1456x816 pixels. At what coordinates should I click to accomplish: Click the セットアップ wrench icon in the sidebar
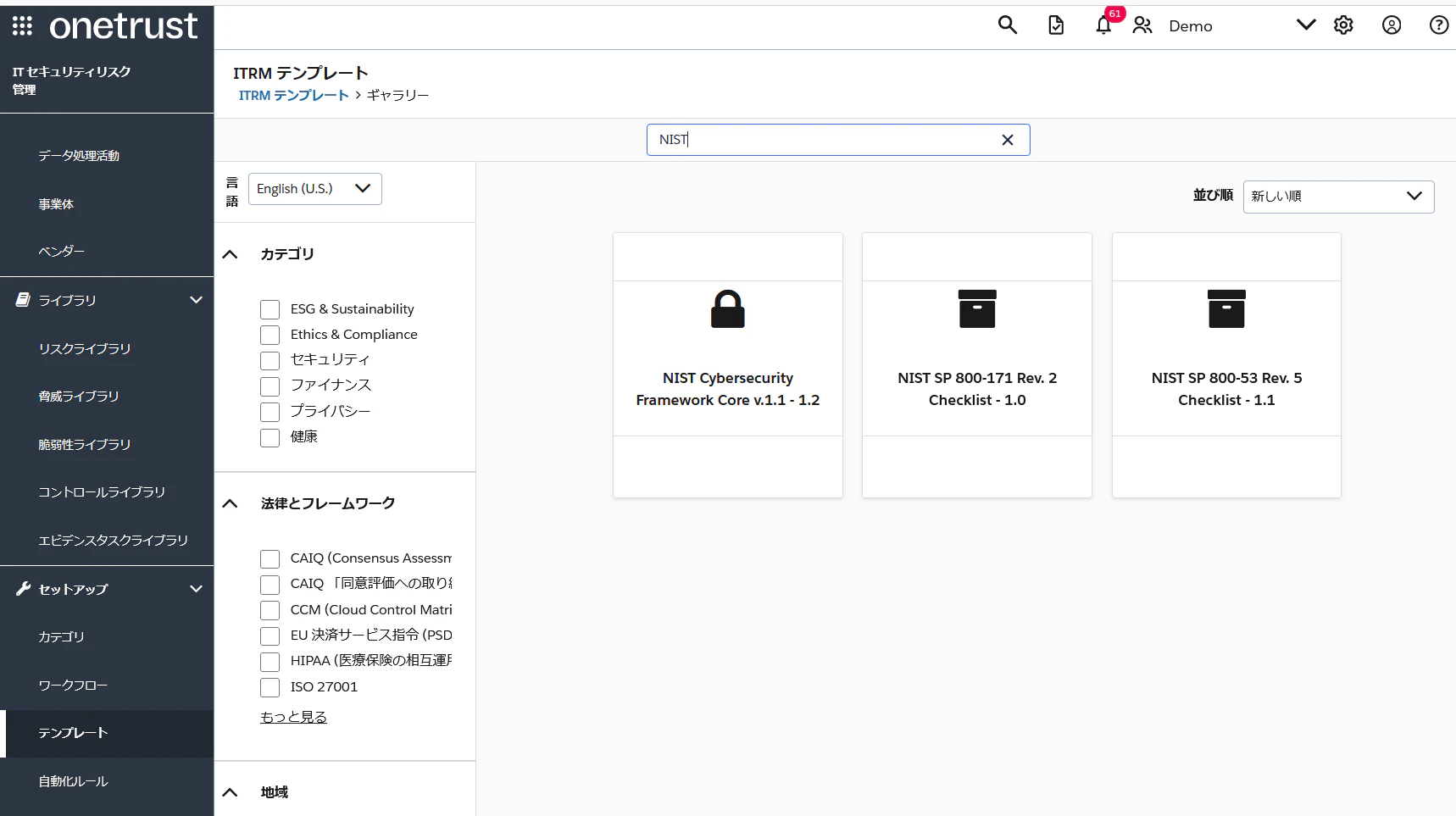pyautogui.click(x=23, y=589)
